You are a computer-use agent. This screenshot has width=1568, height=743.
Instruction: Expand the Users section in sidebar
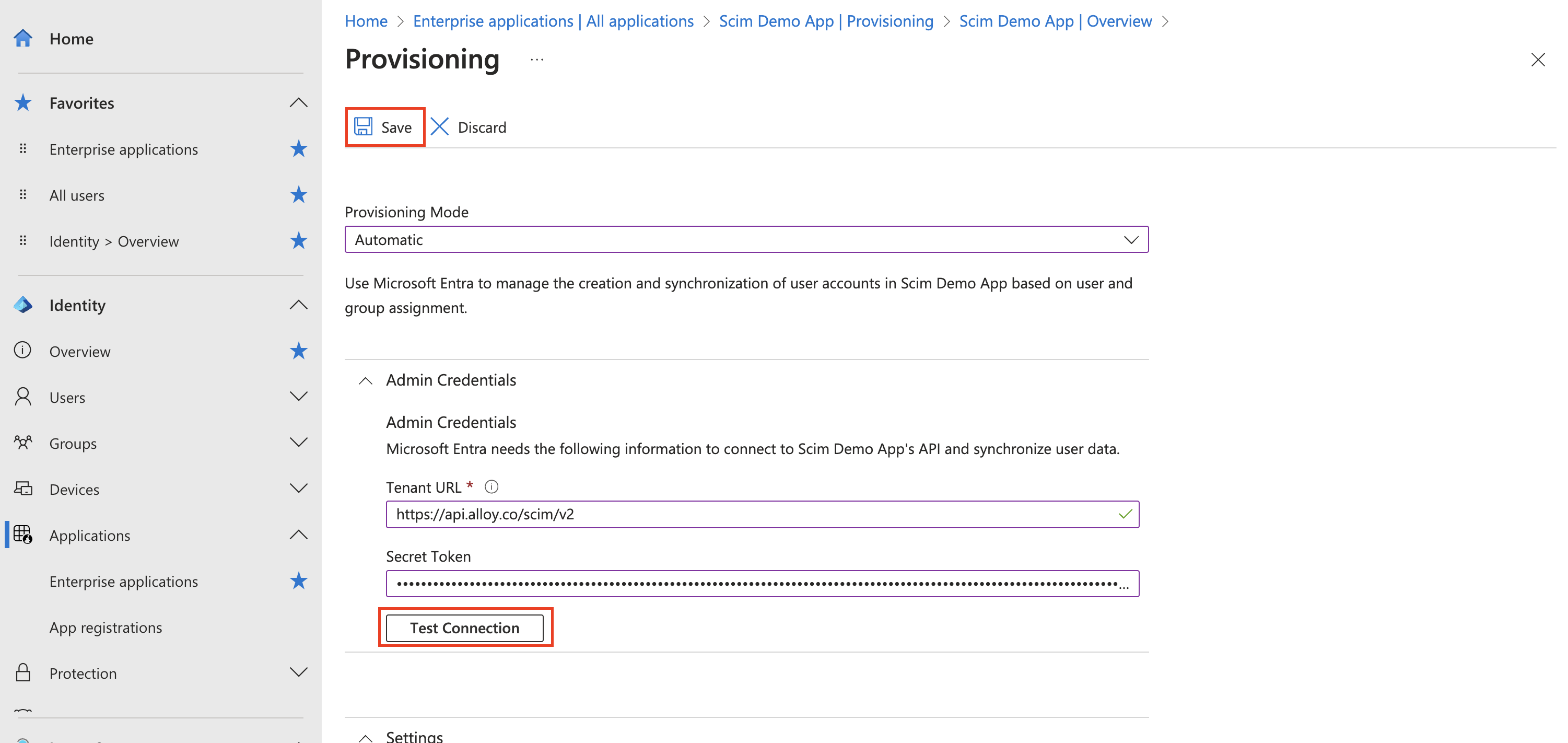(x=298, y=397)
